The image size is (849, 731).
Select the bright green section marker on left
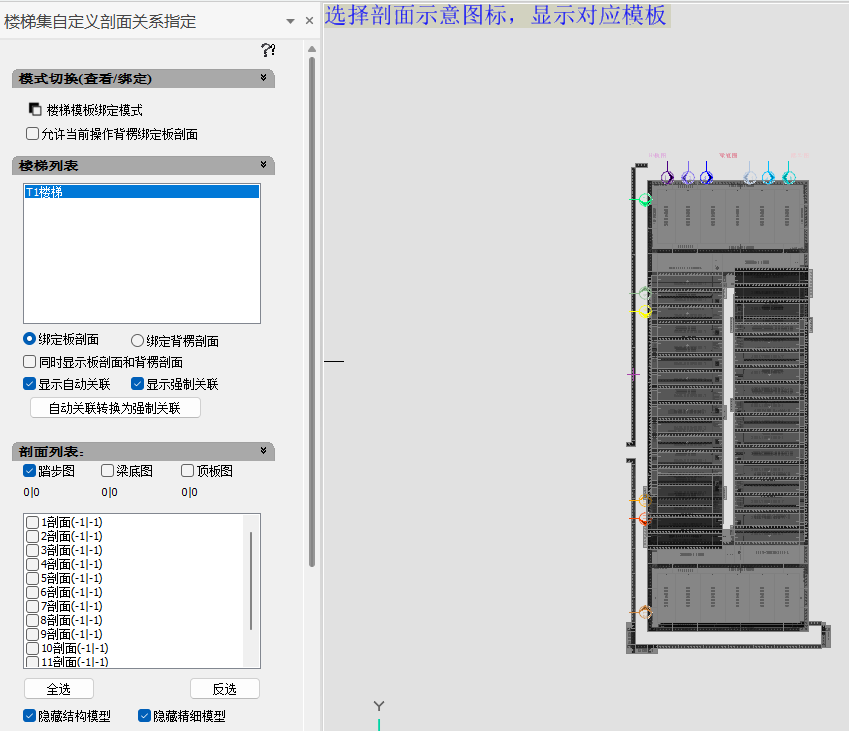645,200
